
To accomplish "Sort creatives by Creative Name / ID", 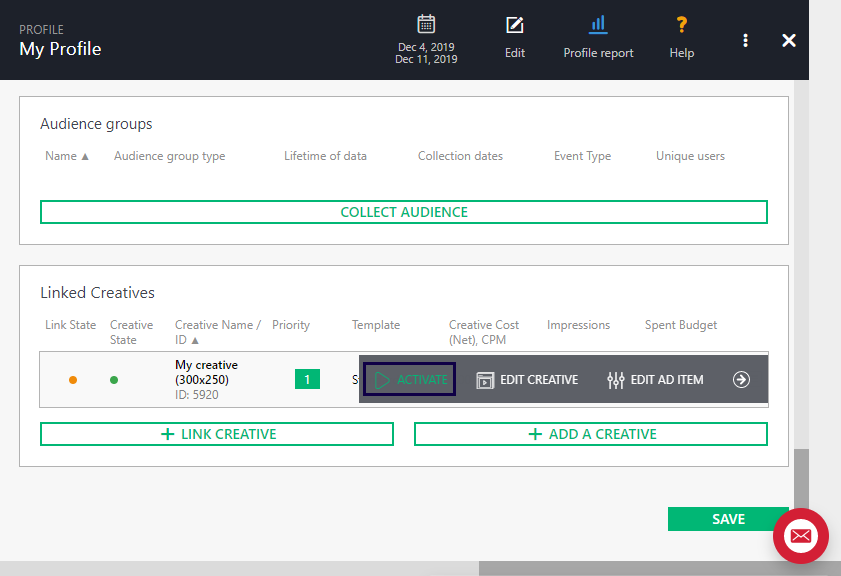I will tap(217, 332).
